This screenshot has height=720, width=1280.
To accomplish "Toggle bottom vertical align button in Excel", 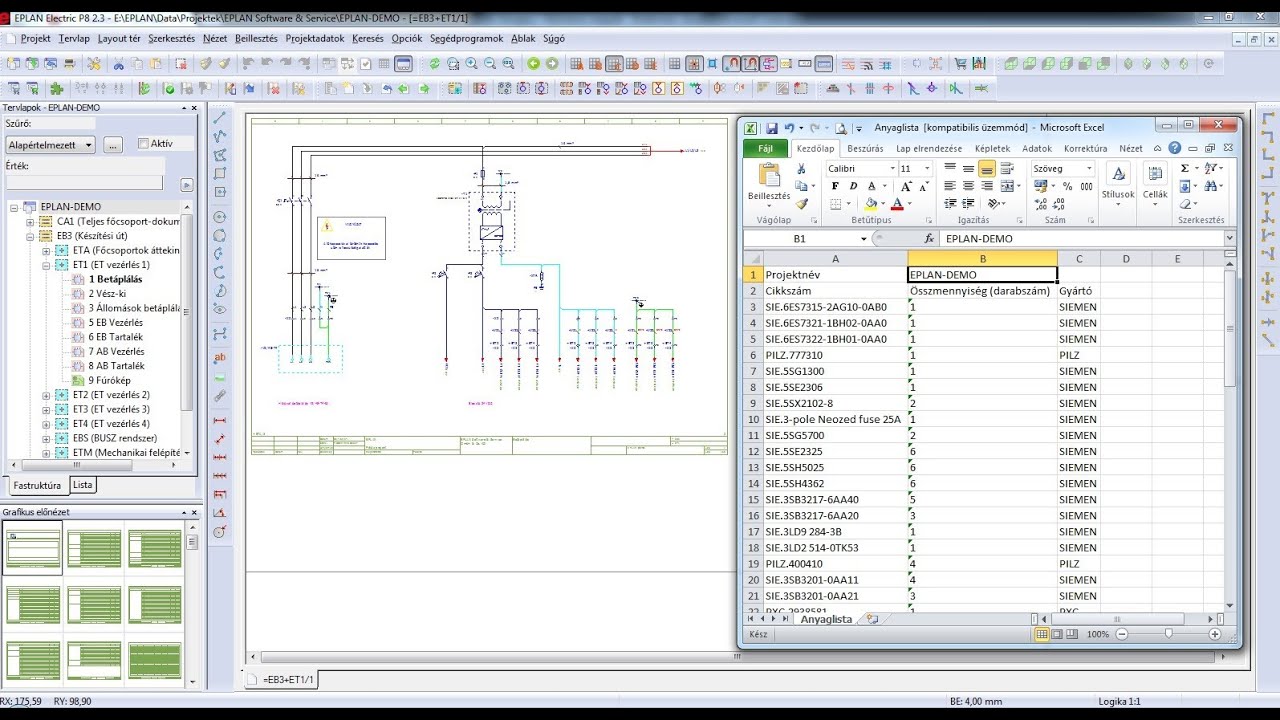I will click(987, 168).
